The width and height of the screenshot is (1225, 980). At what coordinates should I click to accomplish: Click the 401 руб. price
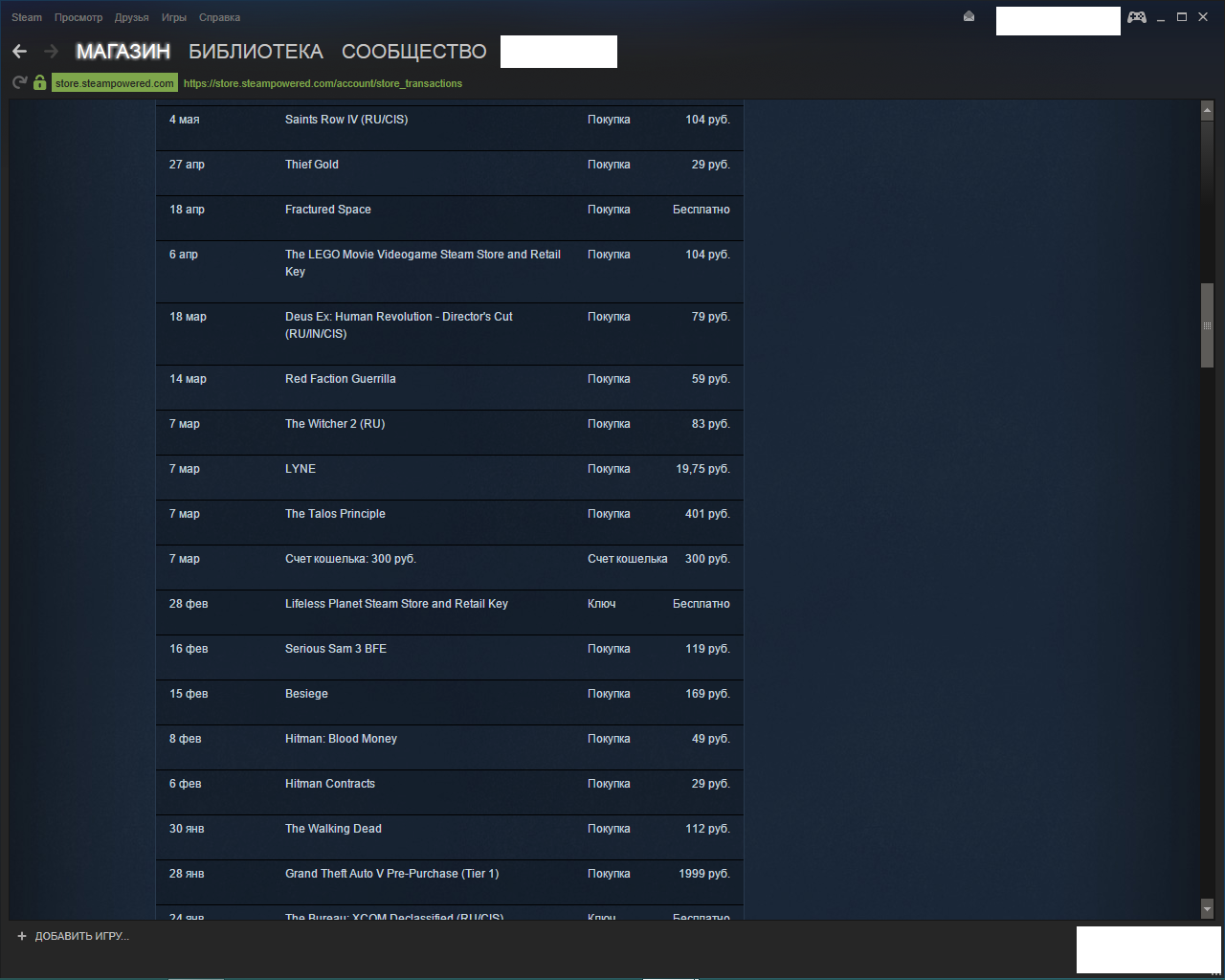707,514
